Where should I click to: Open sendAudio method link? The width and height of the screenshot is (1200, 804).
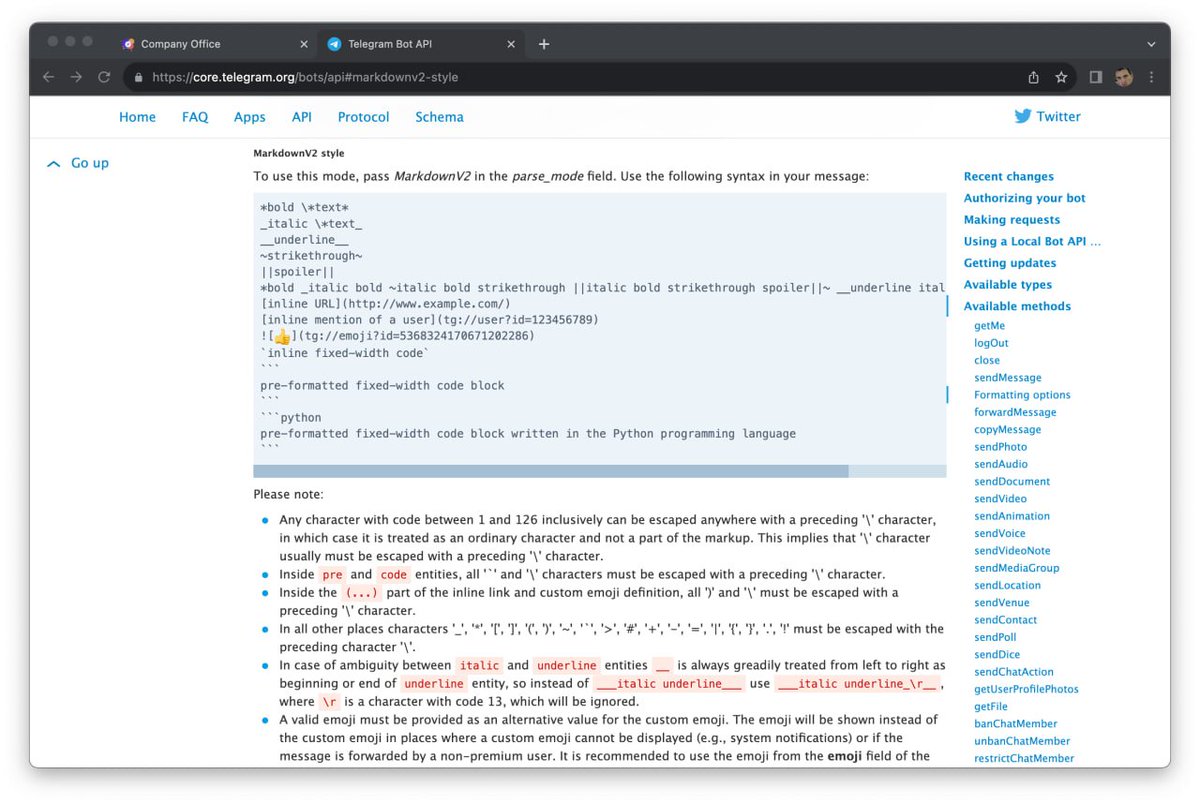click(x=1001, y=464)
